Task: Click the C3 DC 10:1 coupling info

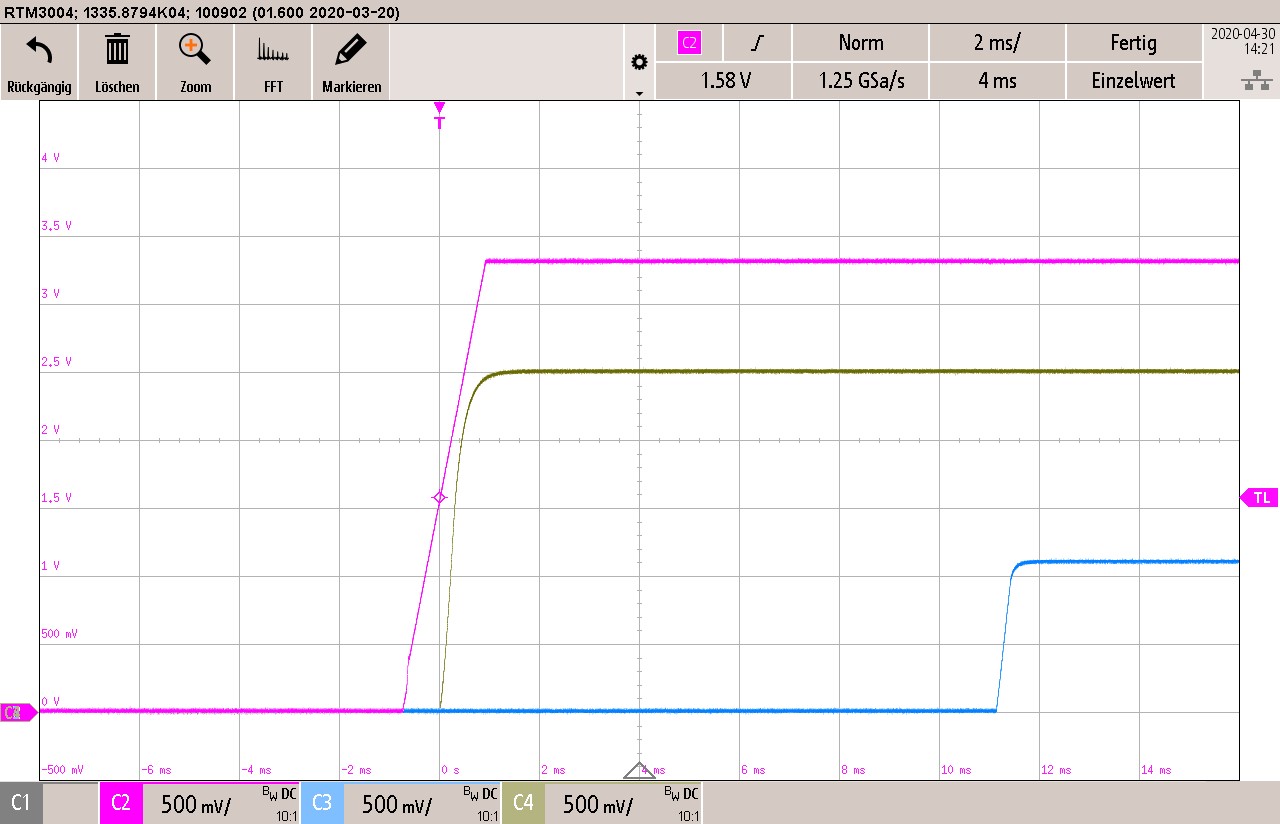Action: 480,804
